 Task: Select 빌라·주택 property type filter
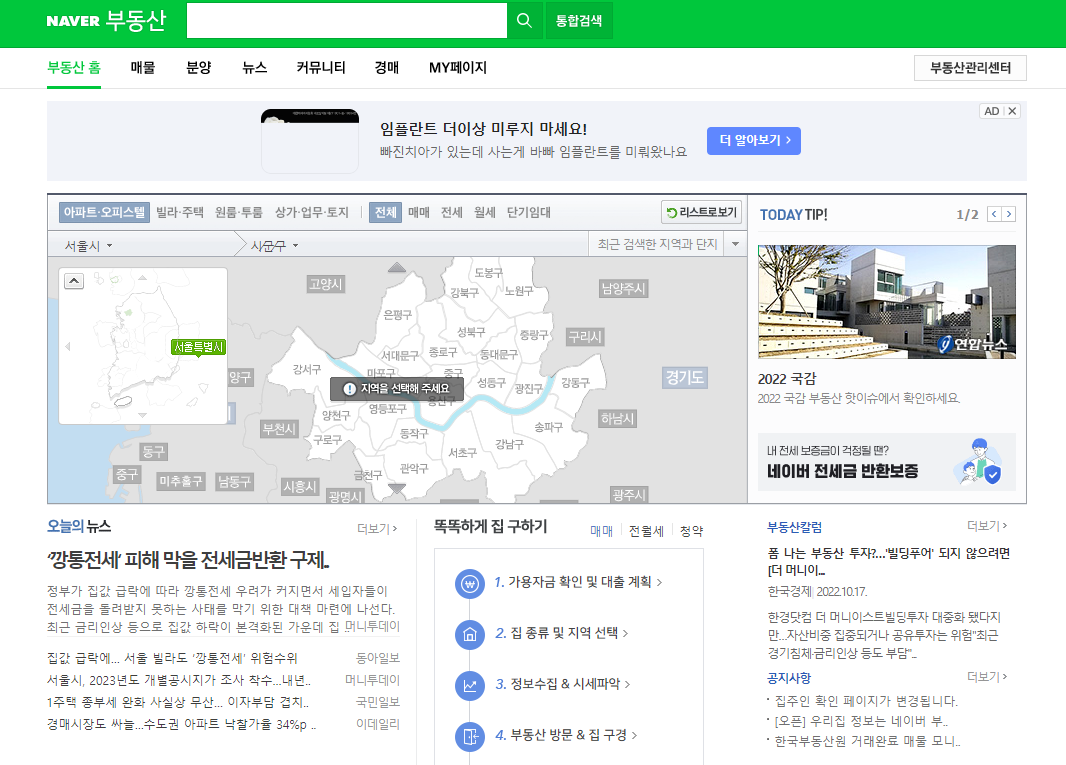[180, 213]
